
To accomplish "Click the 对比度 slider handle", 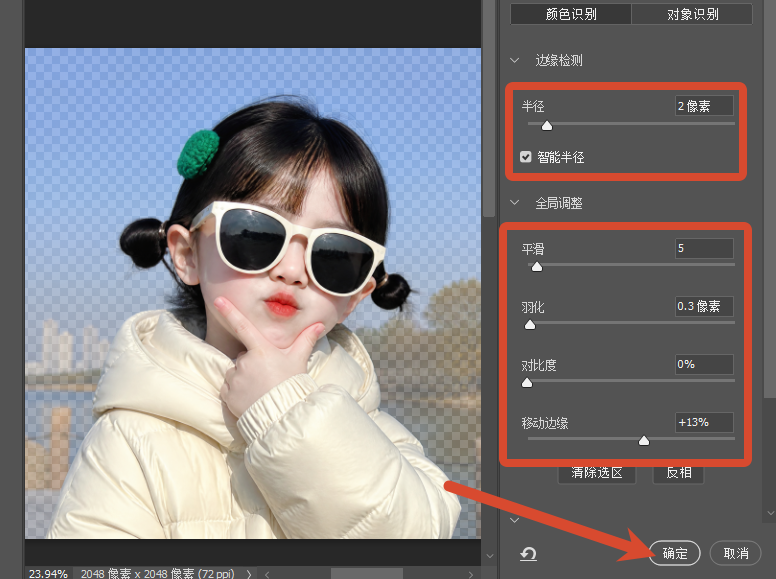I will (527, 383).
